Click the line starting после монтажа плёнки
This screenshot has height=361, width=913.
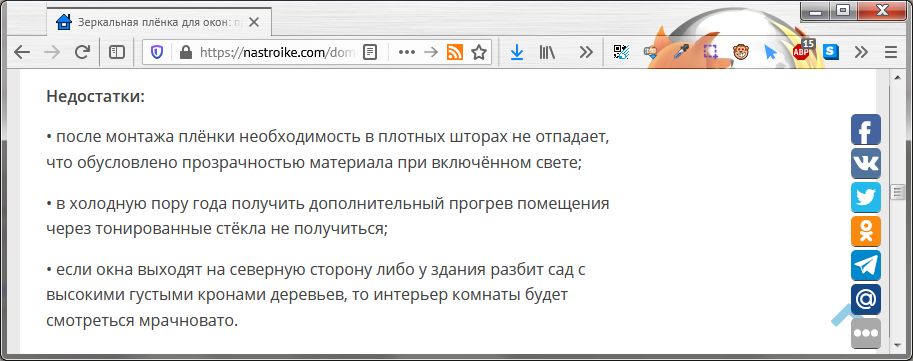click(x=328, y=137)
